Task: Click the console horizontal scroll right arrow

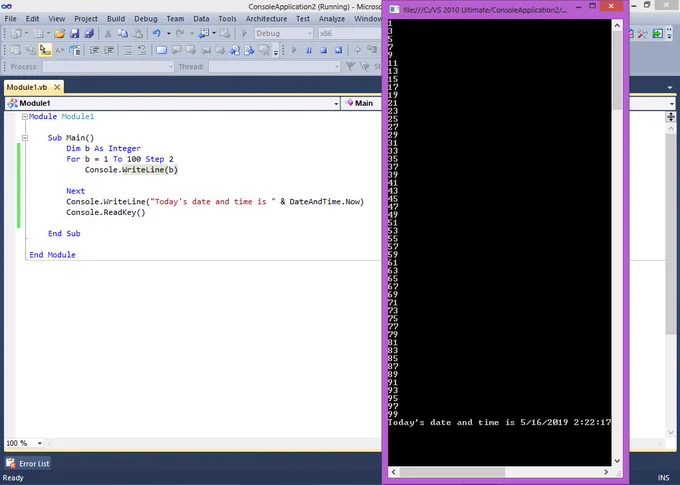Action: click(x=606, y=472)
